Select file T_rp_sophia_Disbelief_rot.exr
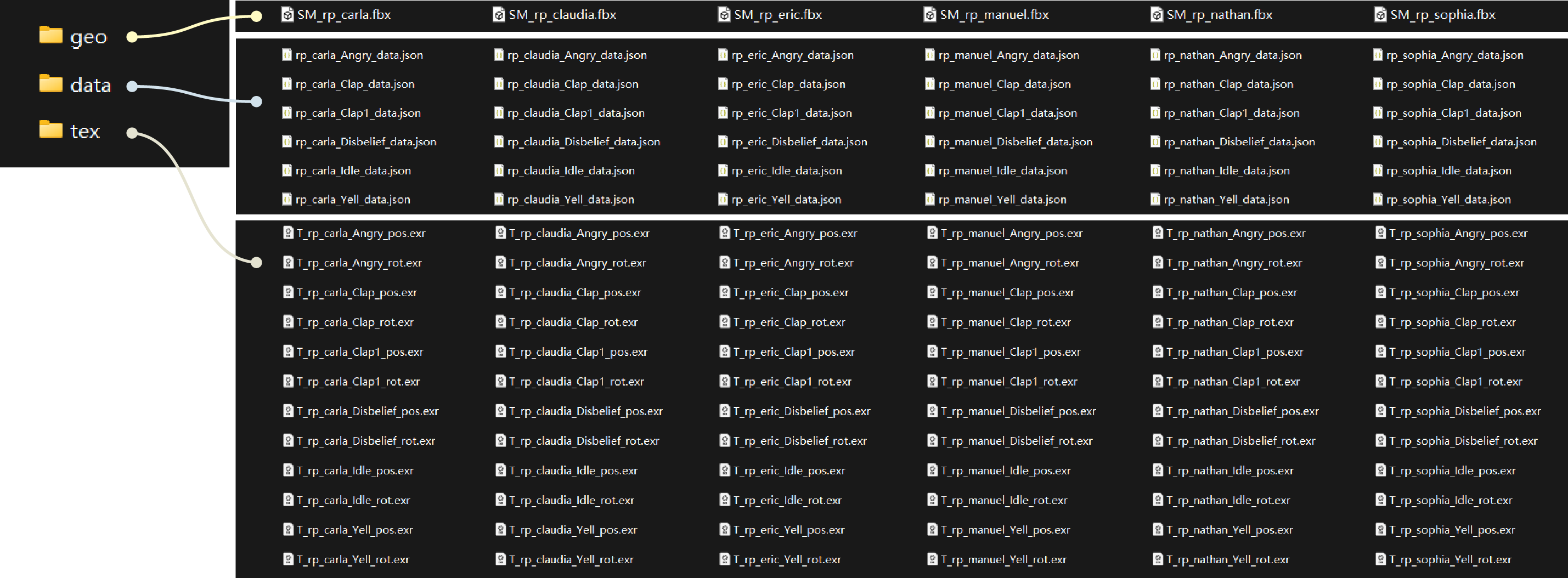Viewport: 1568px width, 578px height. pos(1463,441)
